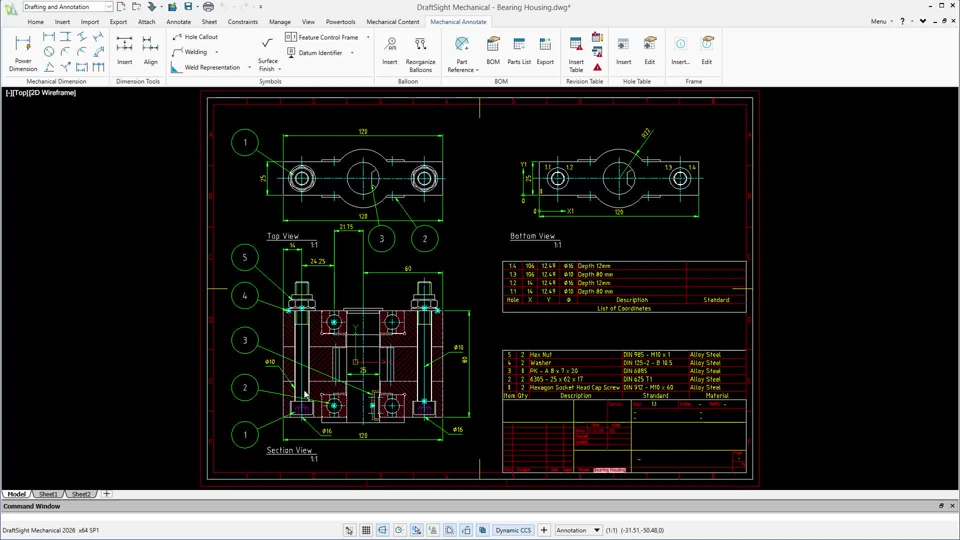Image resolution: width=960 pixels, height=540 pixels.
Task: Add a new sheet with plus button
Action: [x=107, y=494]
